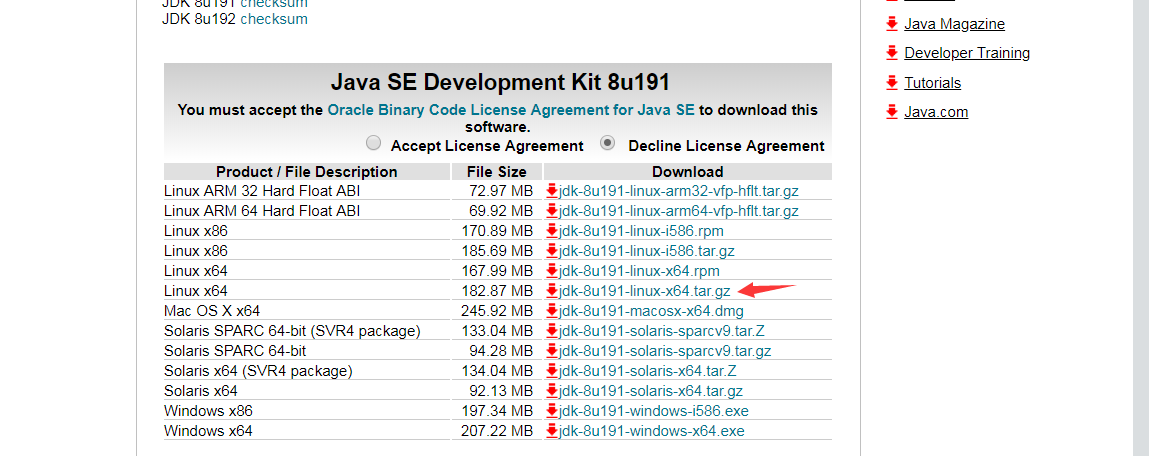Click download icon beside jdk-8u191-macosx-x64.dmg
This screenshot has height=456, width=1149.
click(553, 311)
